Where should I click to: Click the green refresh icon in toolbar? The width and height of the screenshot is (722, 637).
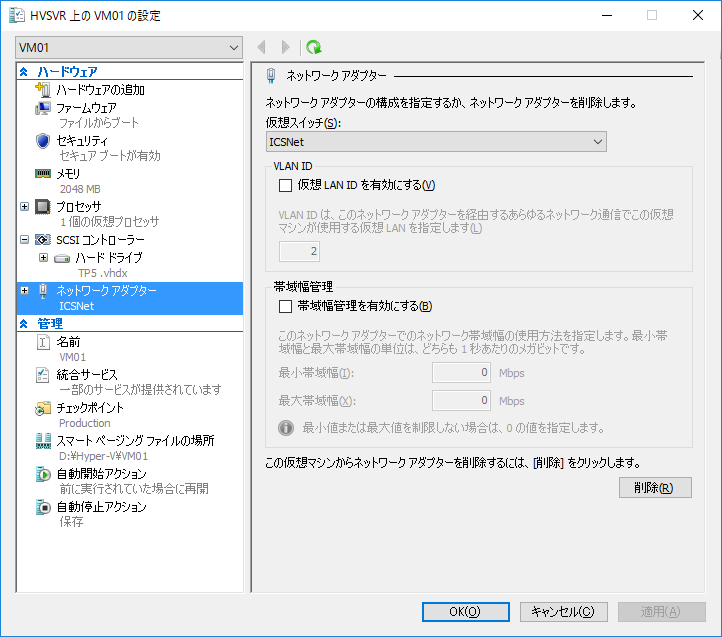[314, 47]
